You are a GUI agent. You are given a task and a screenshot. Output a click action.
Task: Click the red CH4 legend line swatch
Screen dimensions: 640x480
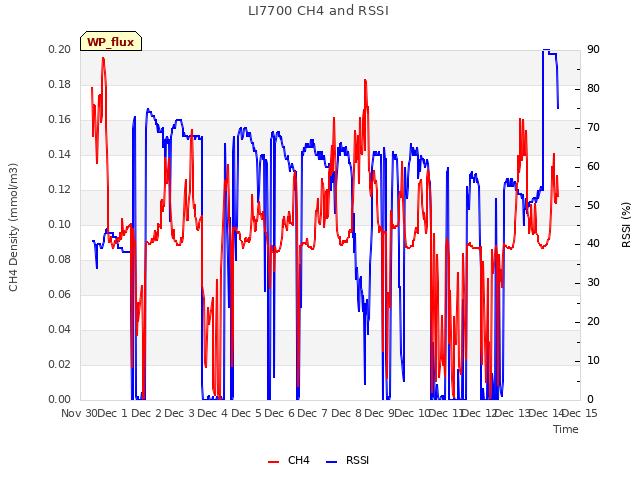(x=273, y=462)
